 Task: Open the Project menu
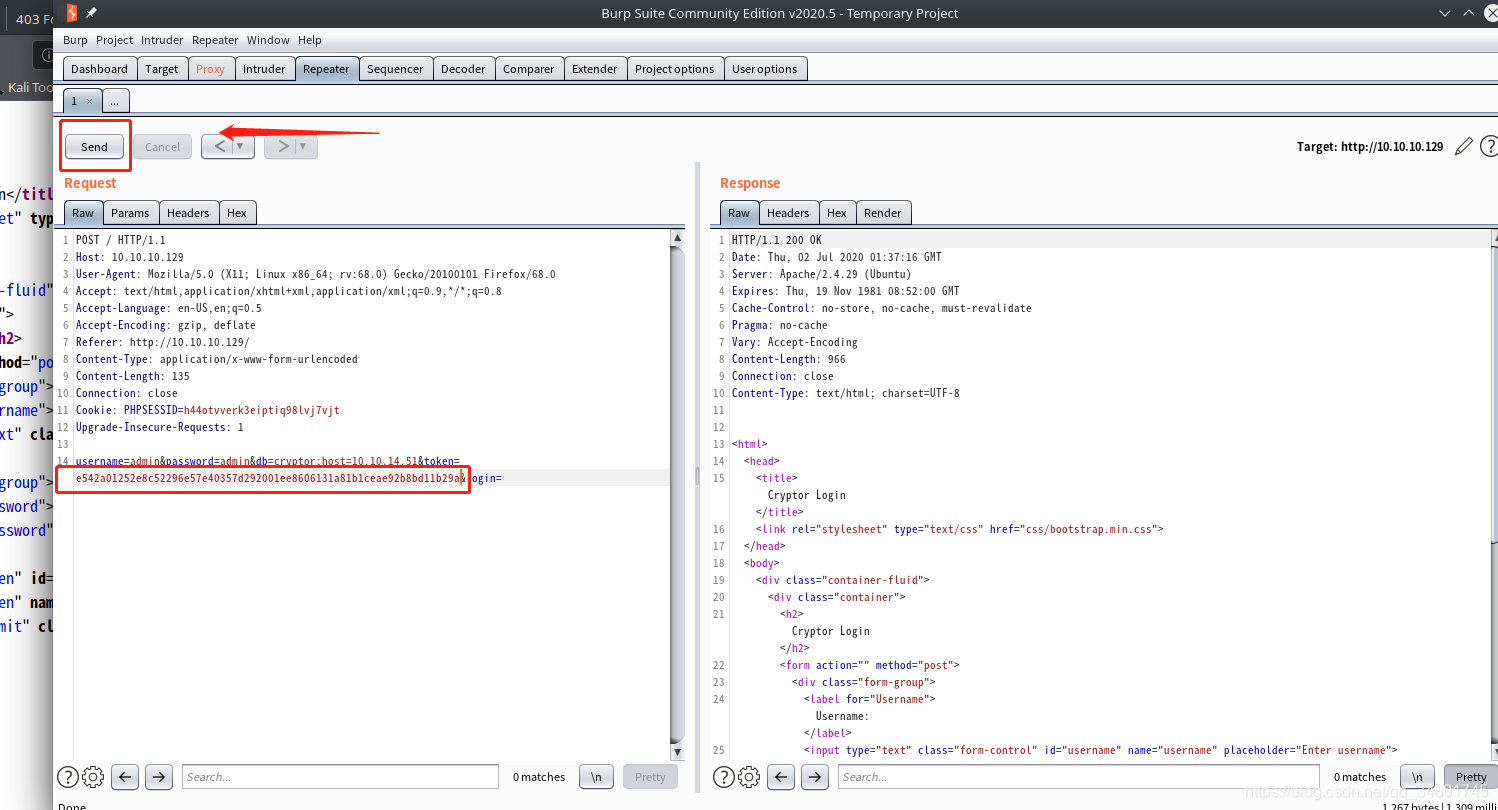pos(114,40)
